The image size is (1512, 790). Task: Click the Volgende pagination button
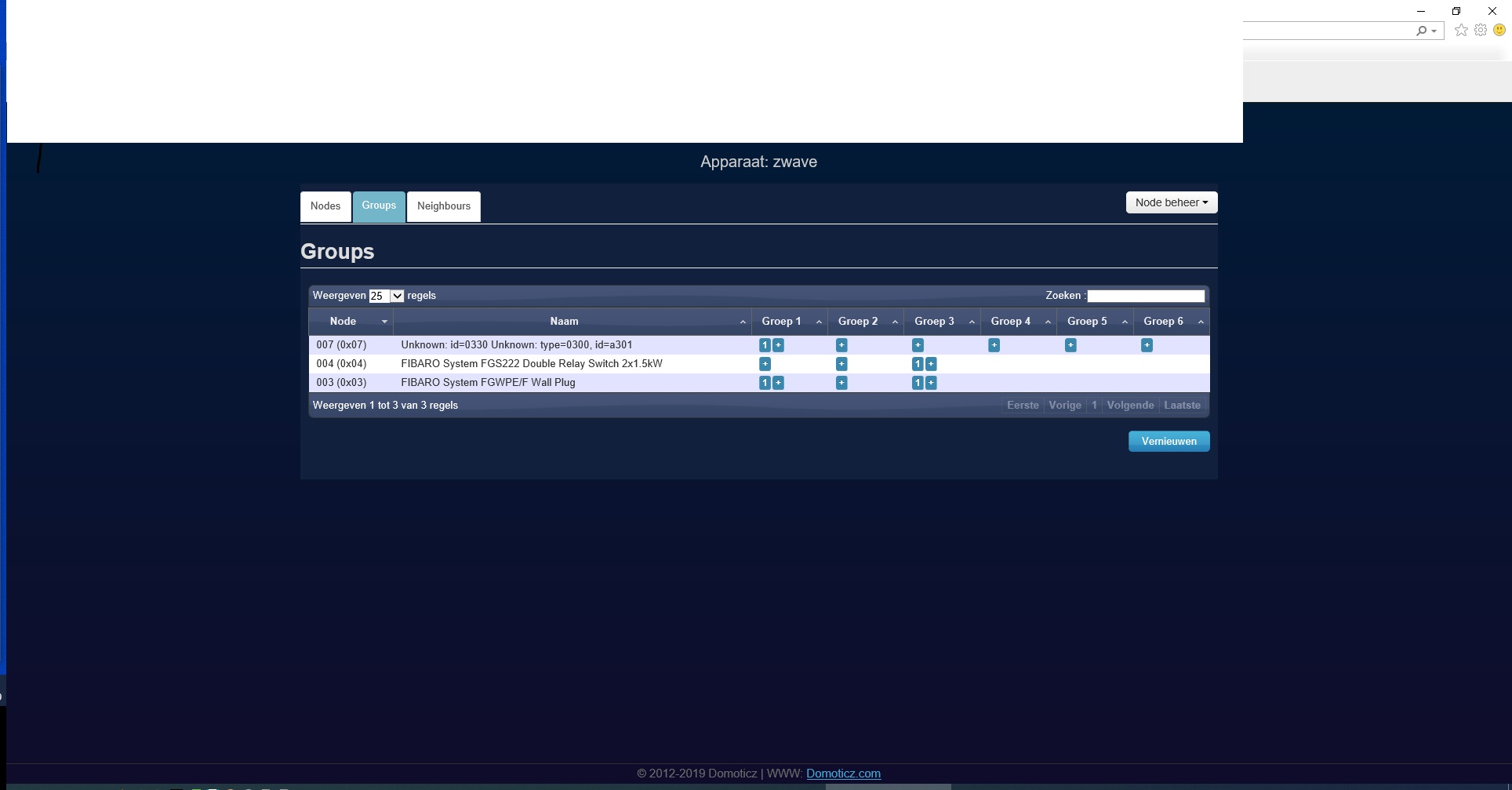coord(1130,406)
